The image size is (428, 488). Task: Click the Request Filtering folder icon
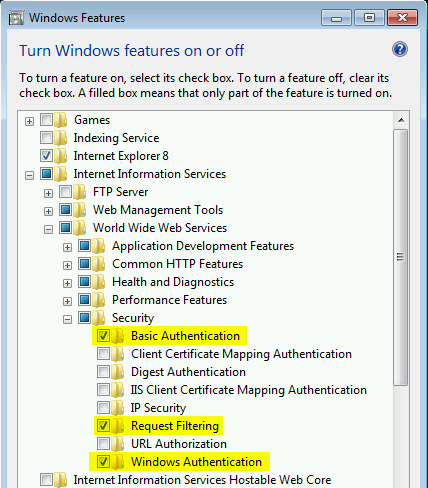coord(118,426)
